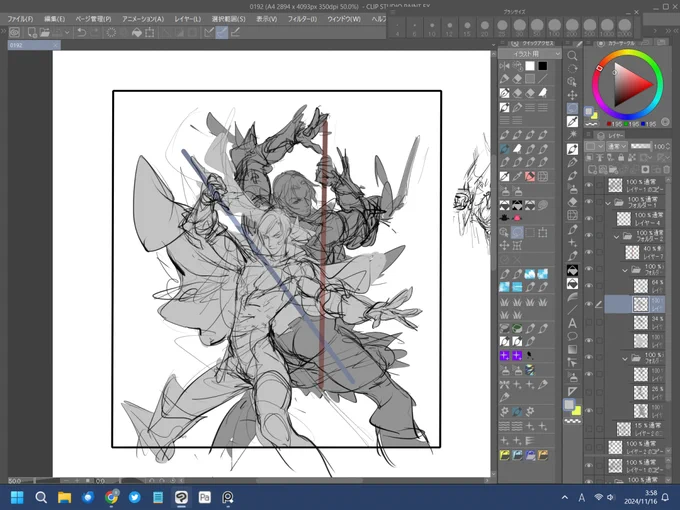
Task: Select the Text tool
Action: pyautogui.click(x=572, y=323)
